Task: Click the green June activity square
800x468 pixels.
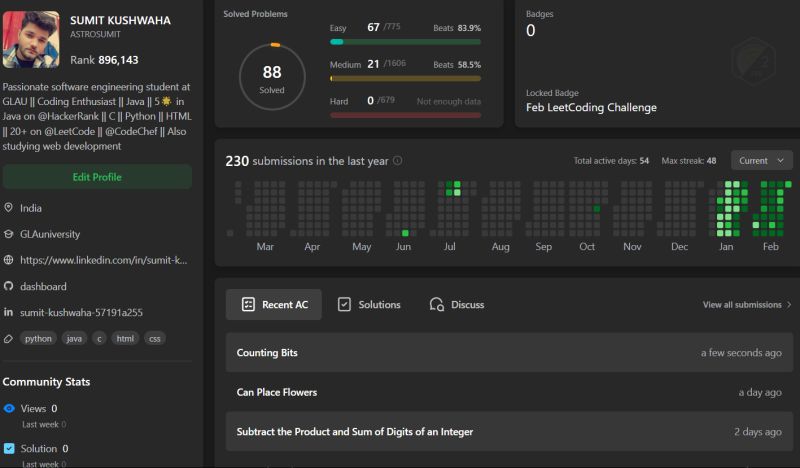Action: [405, 233]
